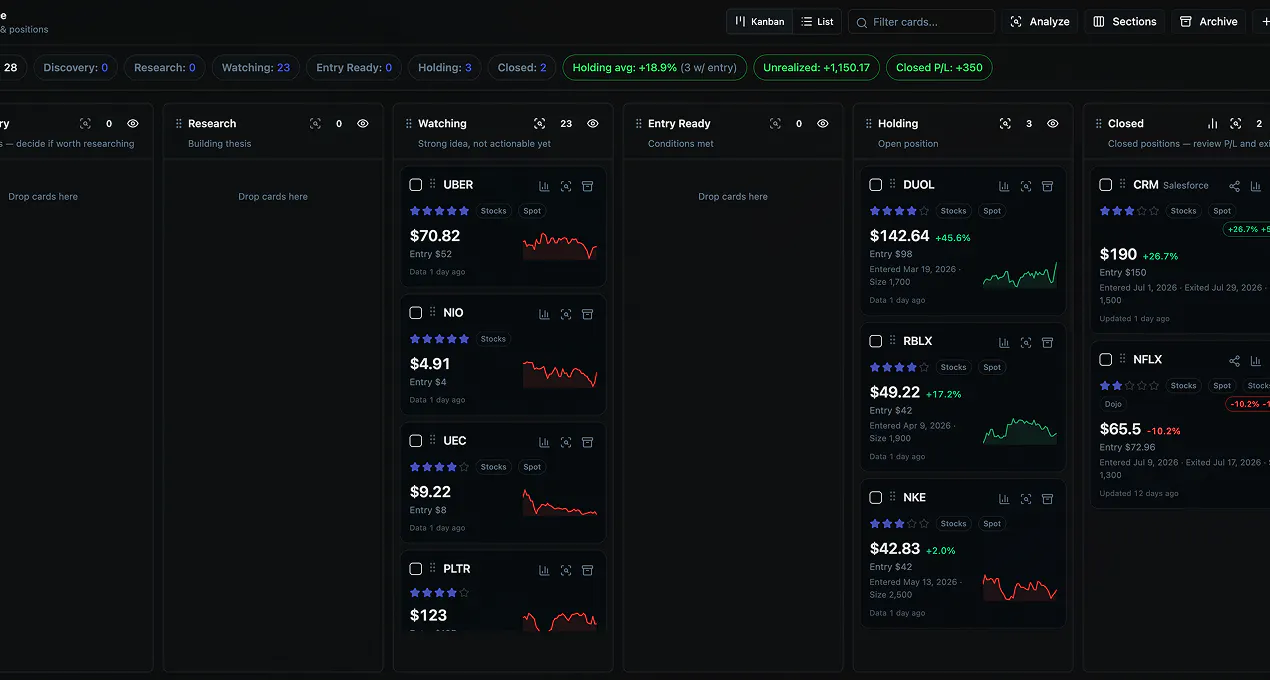Screen dimensions: 1270x680
Task: Share the NFLX card
Action: click(x=1234, y=360)
